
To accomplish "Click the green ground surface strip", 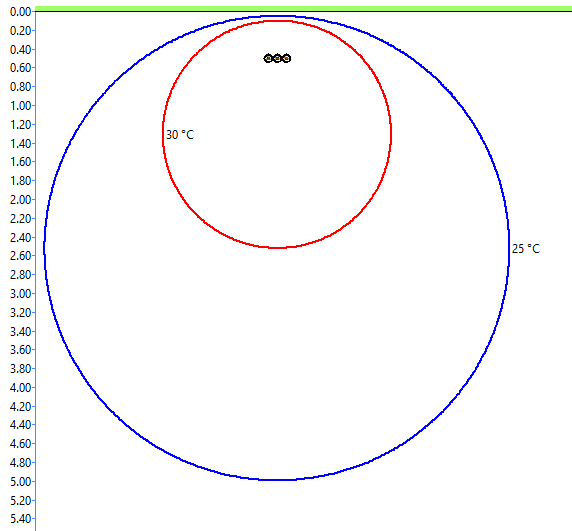I will [304, 8].
